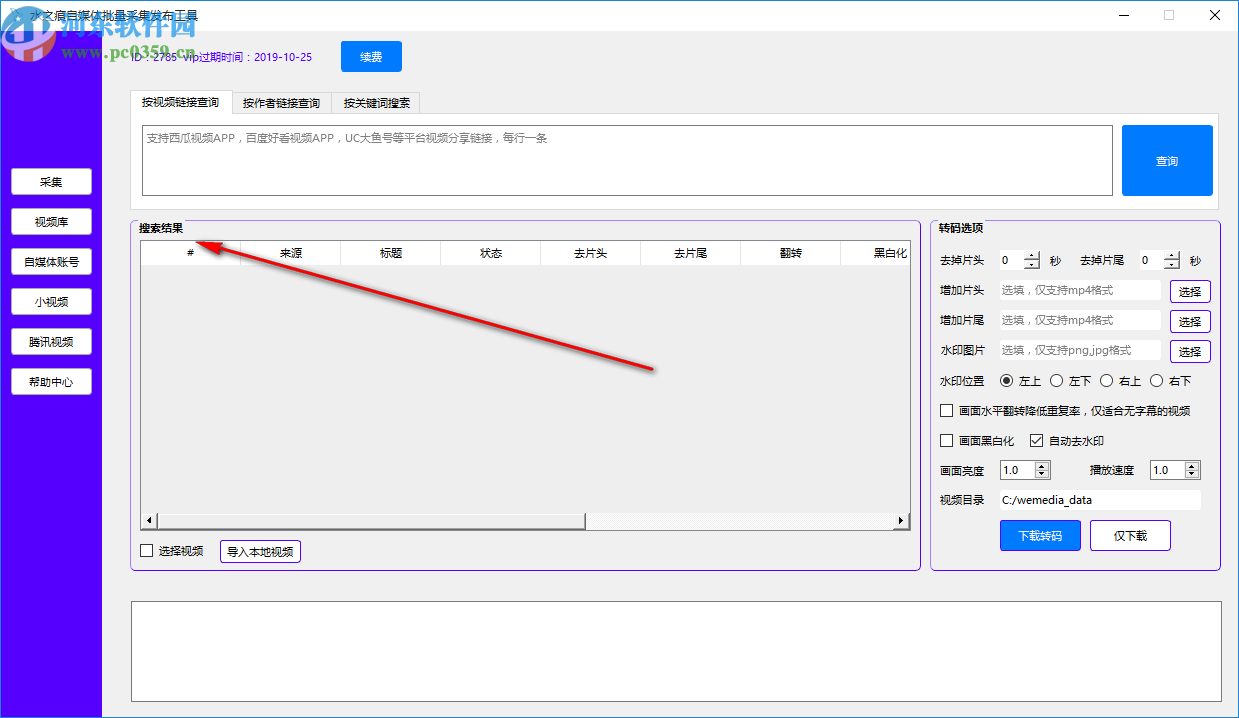Click the 下载转码 button
Screen dimensions: 1239x718
pos(1040,535)
